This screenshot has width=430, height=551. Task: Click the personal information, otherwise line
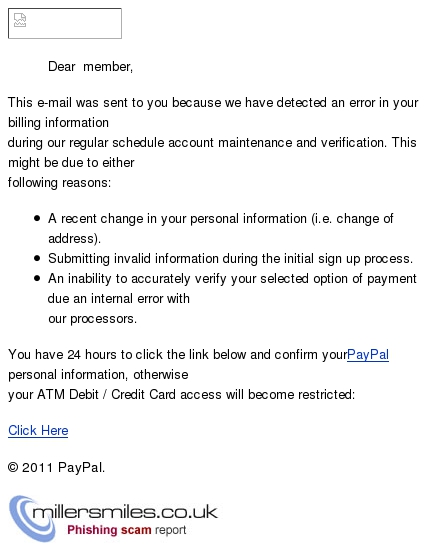pos(98,375)
